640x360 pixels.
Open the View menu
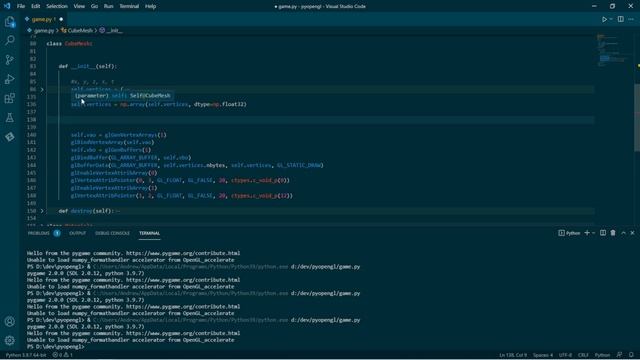(79, 6)
